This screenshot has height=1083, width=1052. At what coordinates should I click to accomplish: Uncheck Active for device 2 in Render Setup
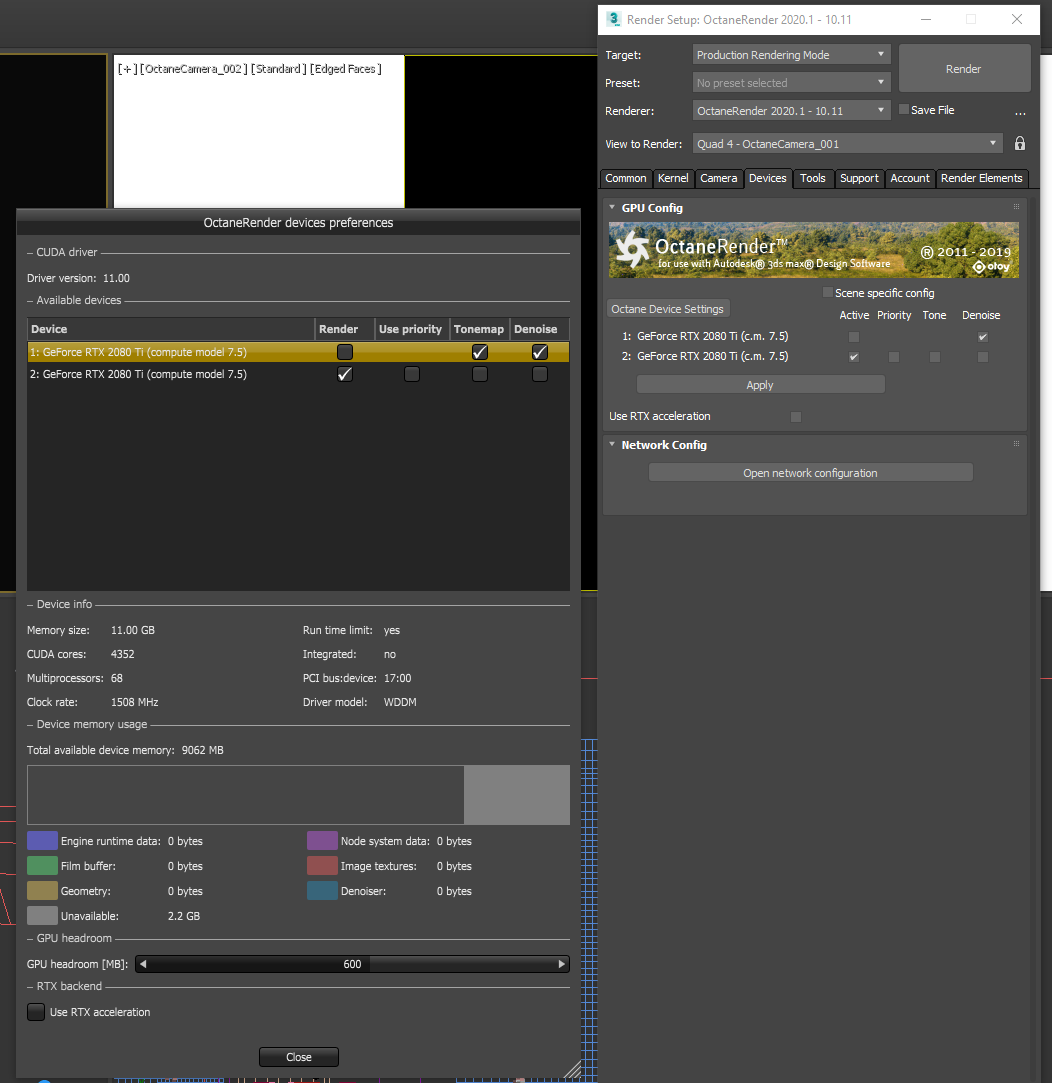point(854,357)
